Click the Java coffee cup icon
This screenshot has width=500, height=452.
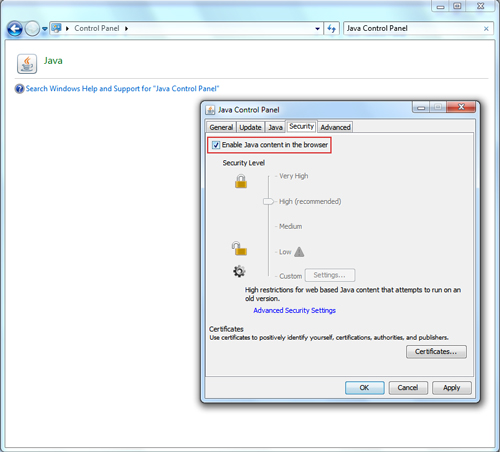(27, 64)
